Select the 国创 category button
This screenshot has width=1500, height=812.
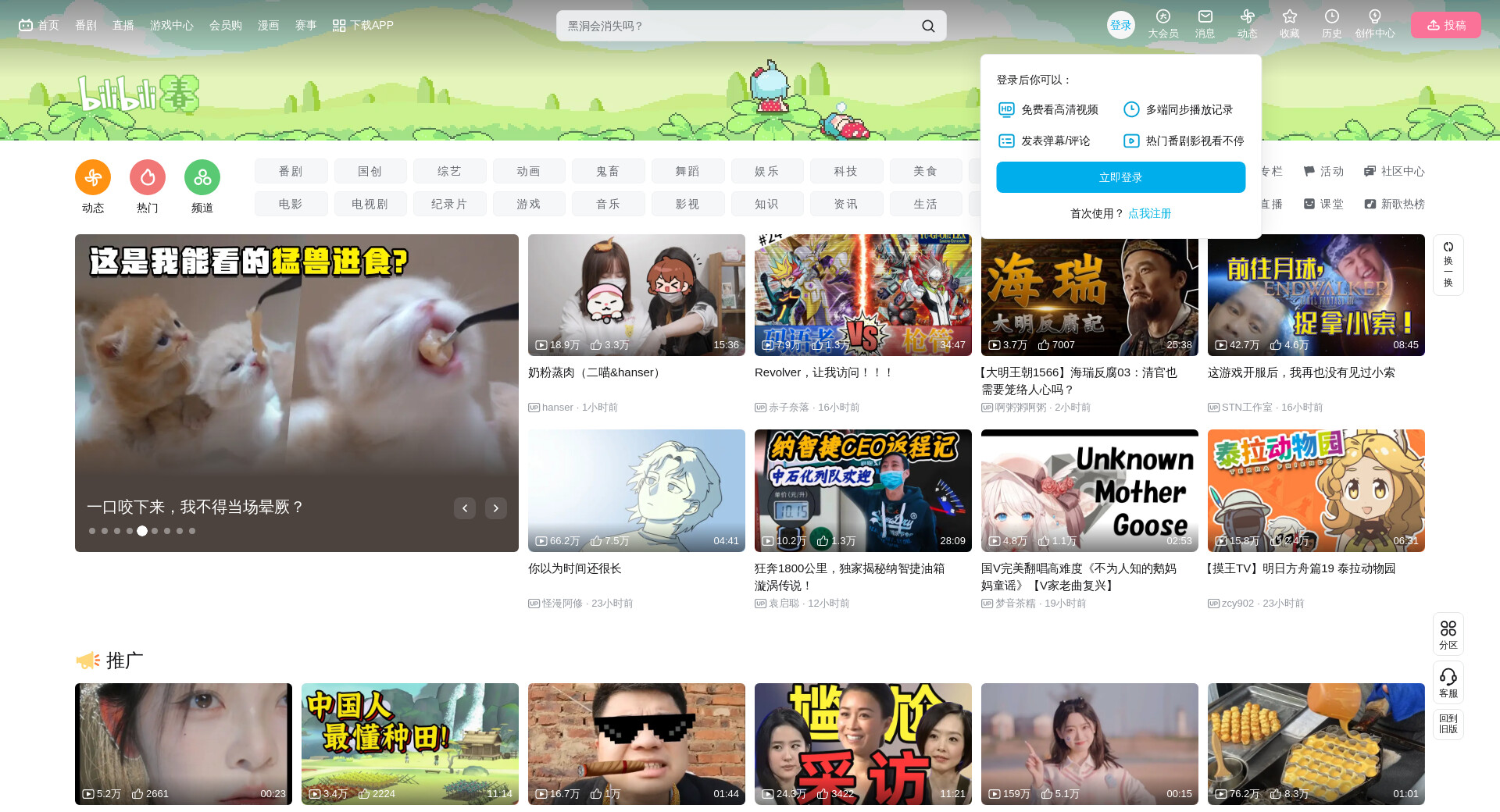(370, 171)
